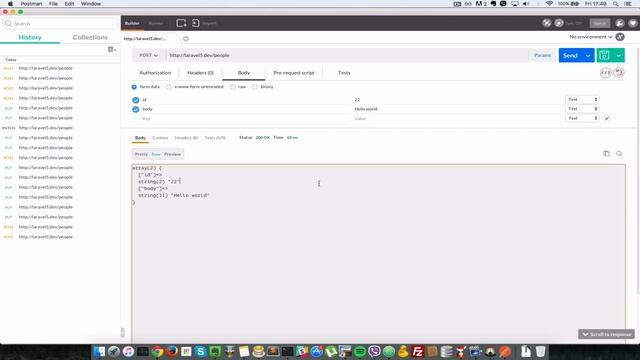Click the new window icon in header
The width and height of the screenshot is (640, 360).
coord(181,23)
